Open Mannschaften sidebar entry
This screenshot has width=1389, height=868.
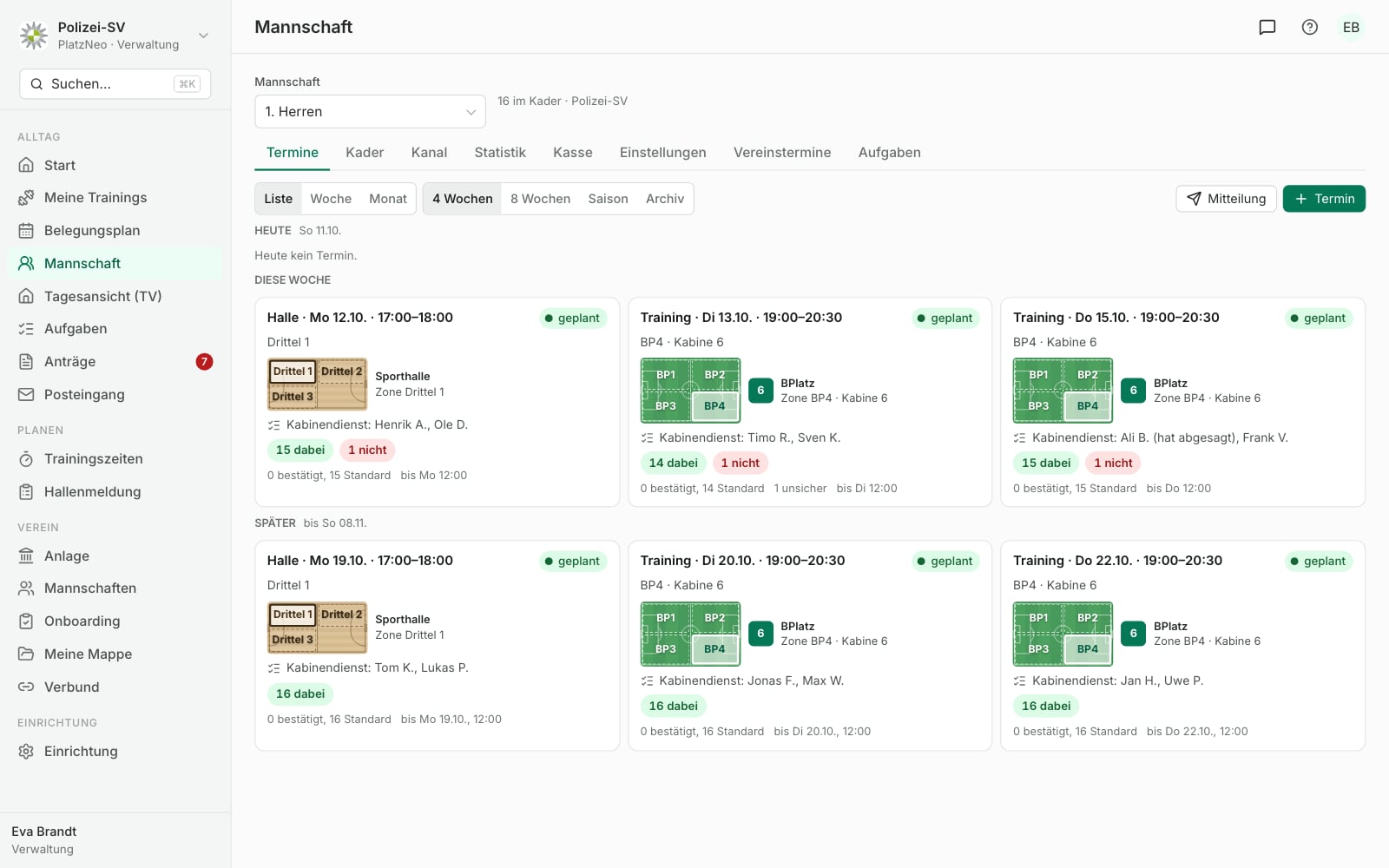[x=115, y=589]
